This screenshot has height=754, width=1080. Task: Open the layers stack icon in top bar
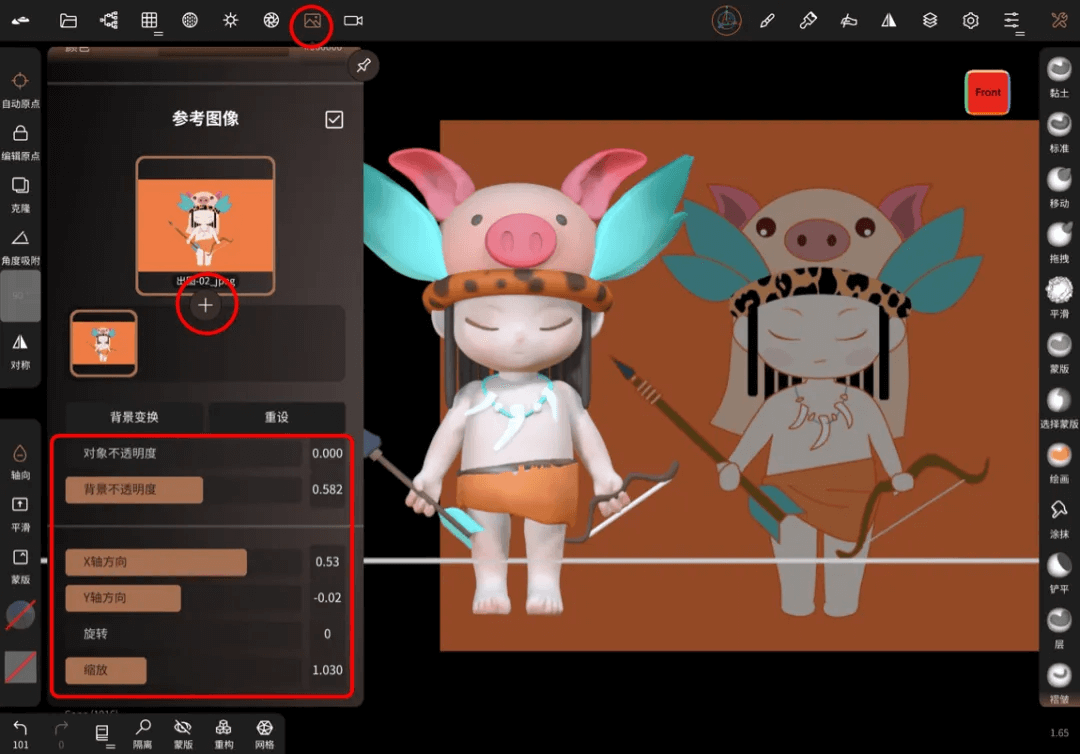[x=930, y=21]
